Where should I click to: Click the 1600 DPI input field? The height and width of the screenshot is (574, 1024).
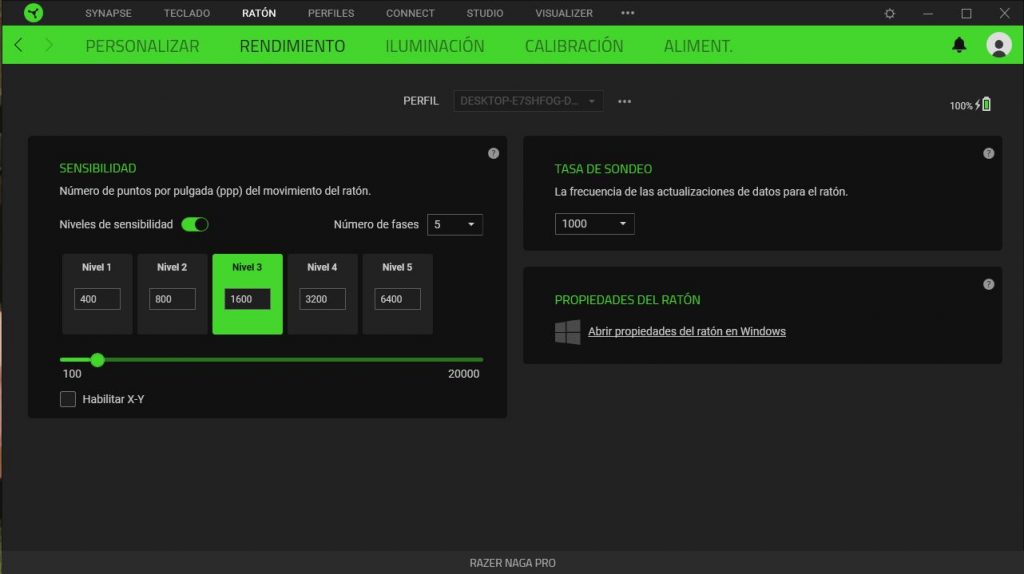coord(248,299)
